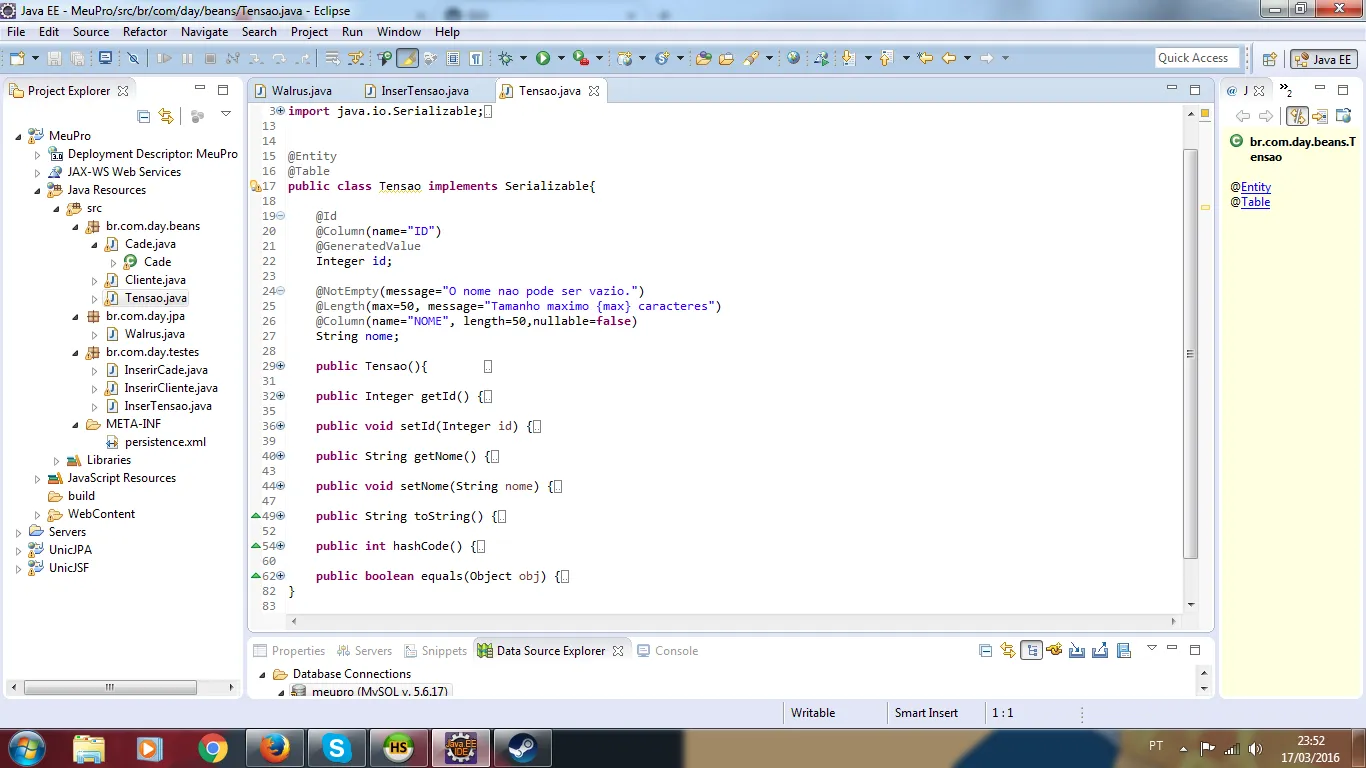The width and height of the screenshot is (1366, 768).
Task: Click the Entity link in annotation panel
Action: coord(1256,187)
